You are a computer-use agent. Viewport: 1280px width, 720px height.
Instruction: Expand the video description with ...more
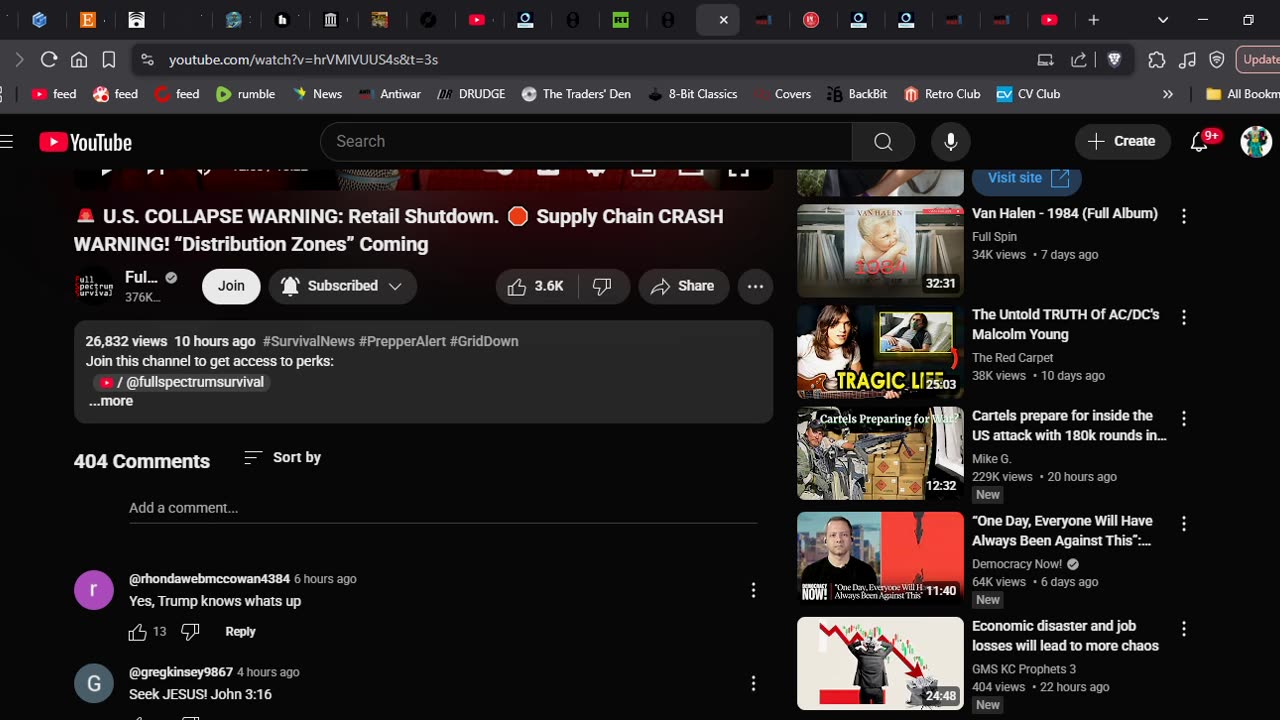click(111, 401)
